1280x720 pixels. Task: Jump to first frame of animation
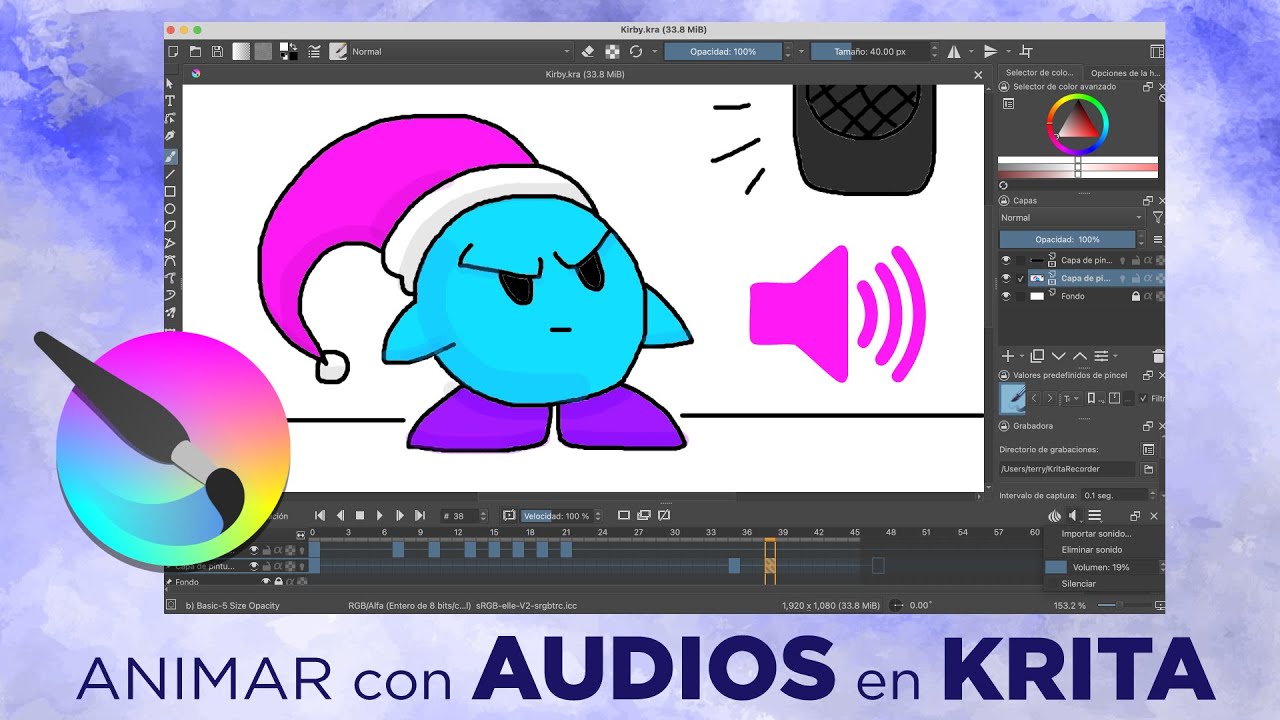tap(321, 515)
